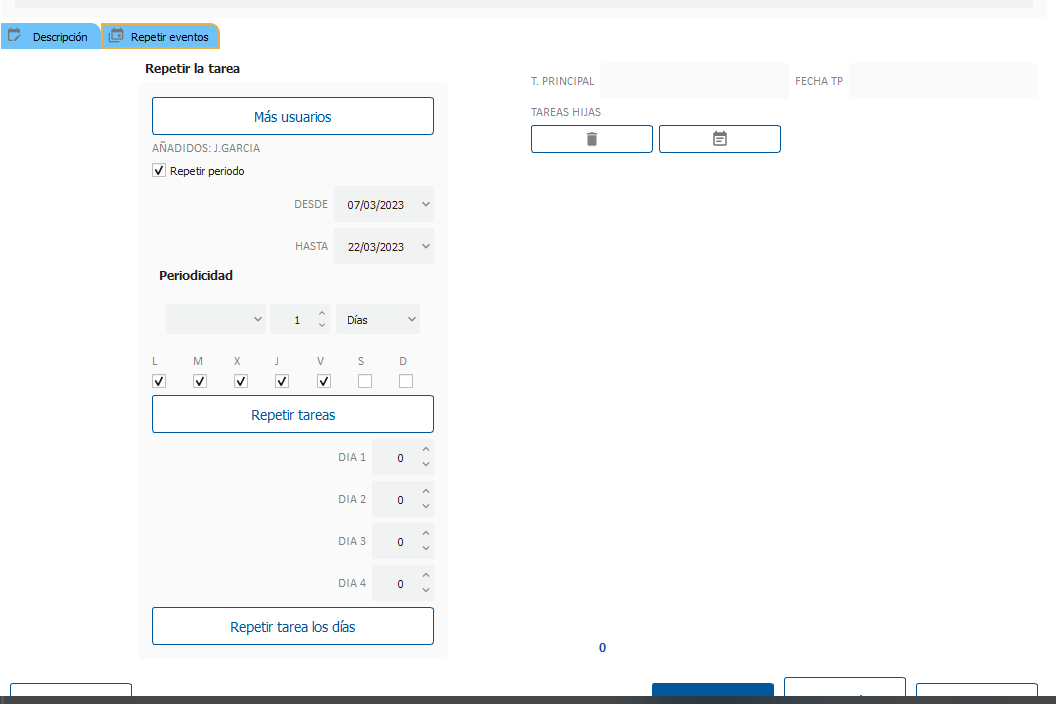
Task: Click Repetir tarea los días button
Action: pos(292,627)
